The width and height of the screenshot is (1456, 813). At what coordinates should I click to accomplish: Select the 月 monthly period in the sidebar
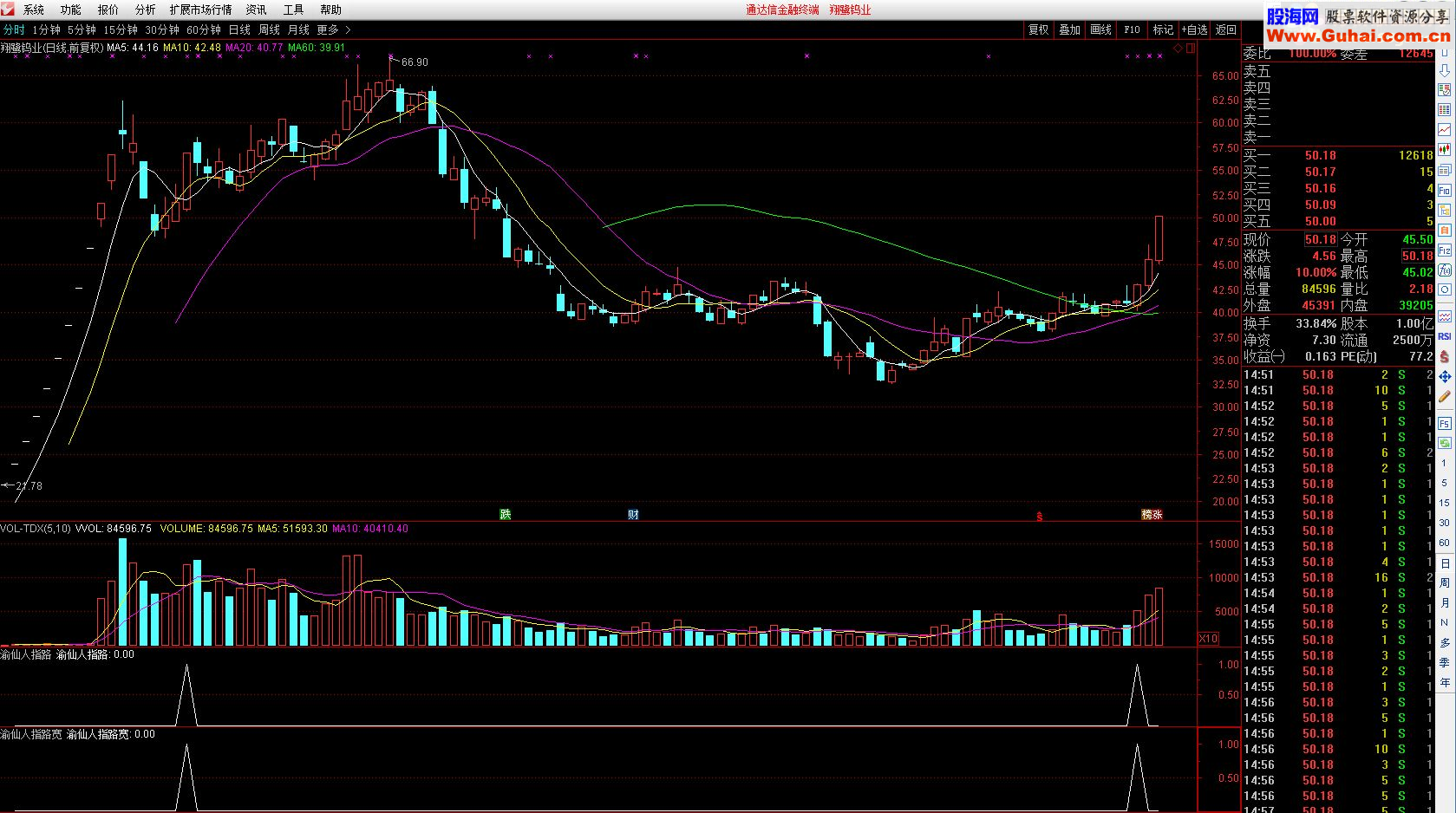coord(1445,602)
